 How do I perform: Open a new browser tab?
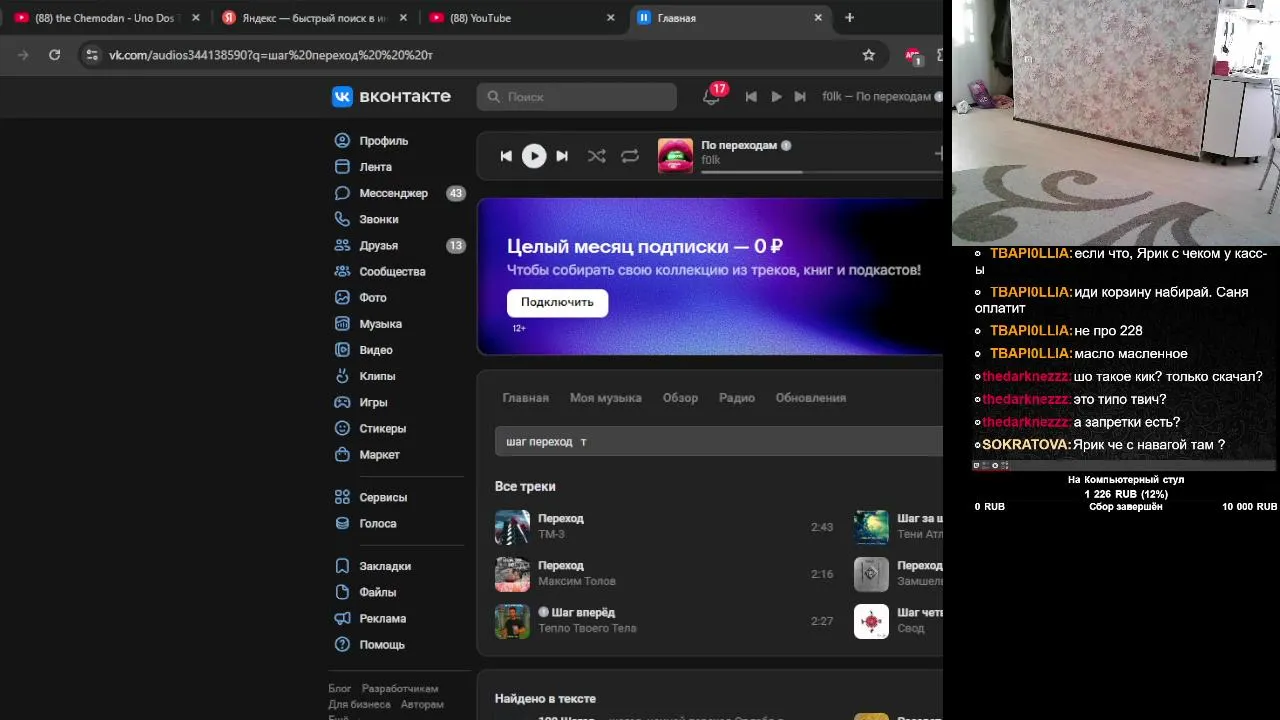click(850, 17)
